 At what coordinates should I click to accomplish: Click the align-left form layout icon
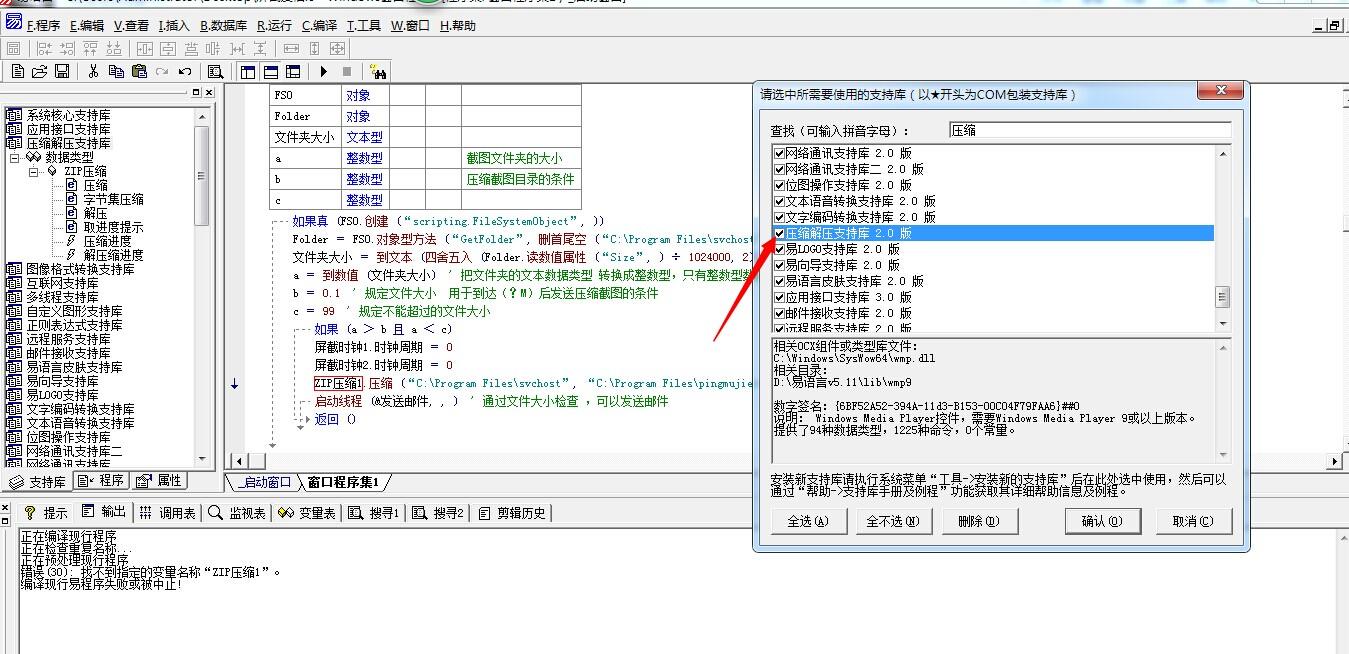[x=44, y=48]
